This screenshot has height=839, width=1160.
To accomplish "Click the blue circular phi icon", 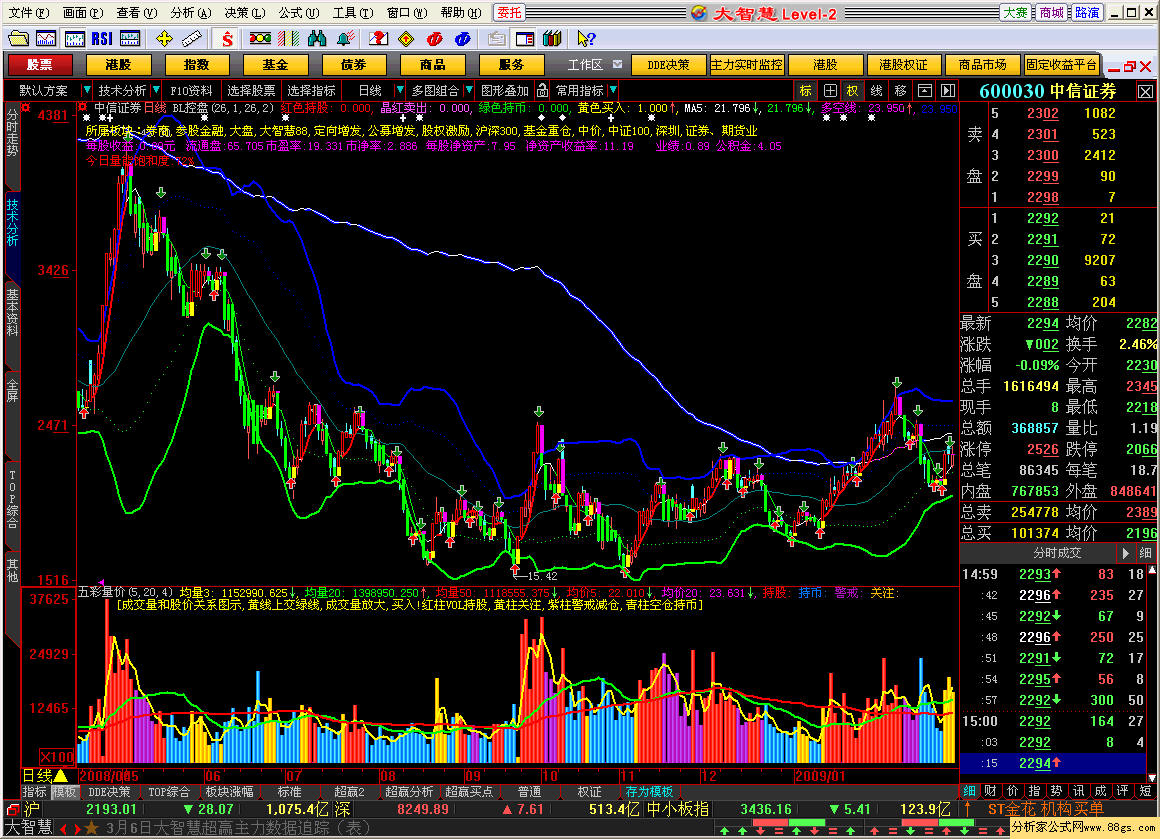I will (x=463, y=38).
